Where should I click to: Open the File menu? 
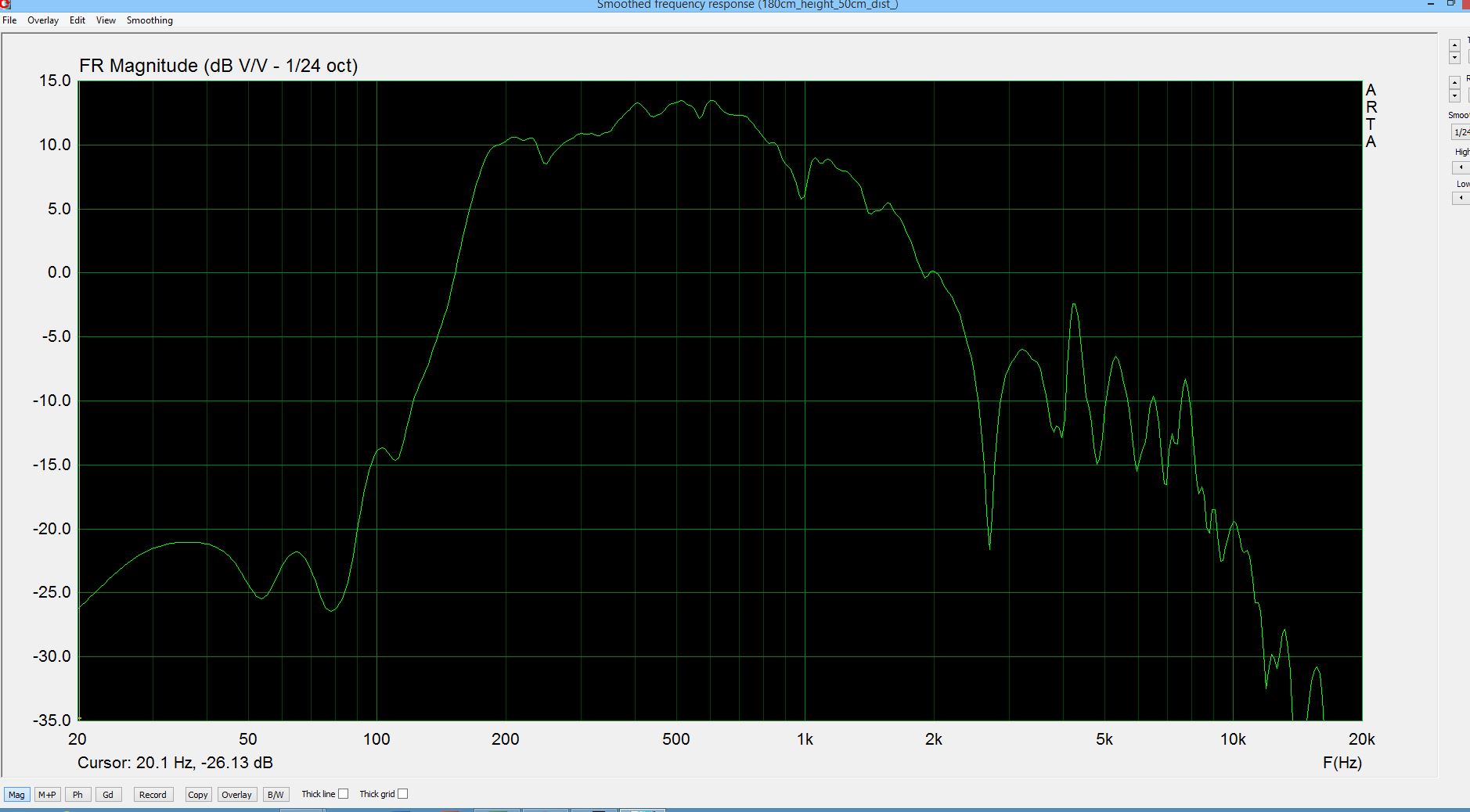click(x=9, y=20)
